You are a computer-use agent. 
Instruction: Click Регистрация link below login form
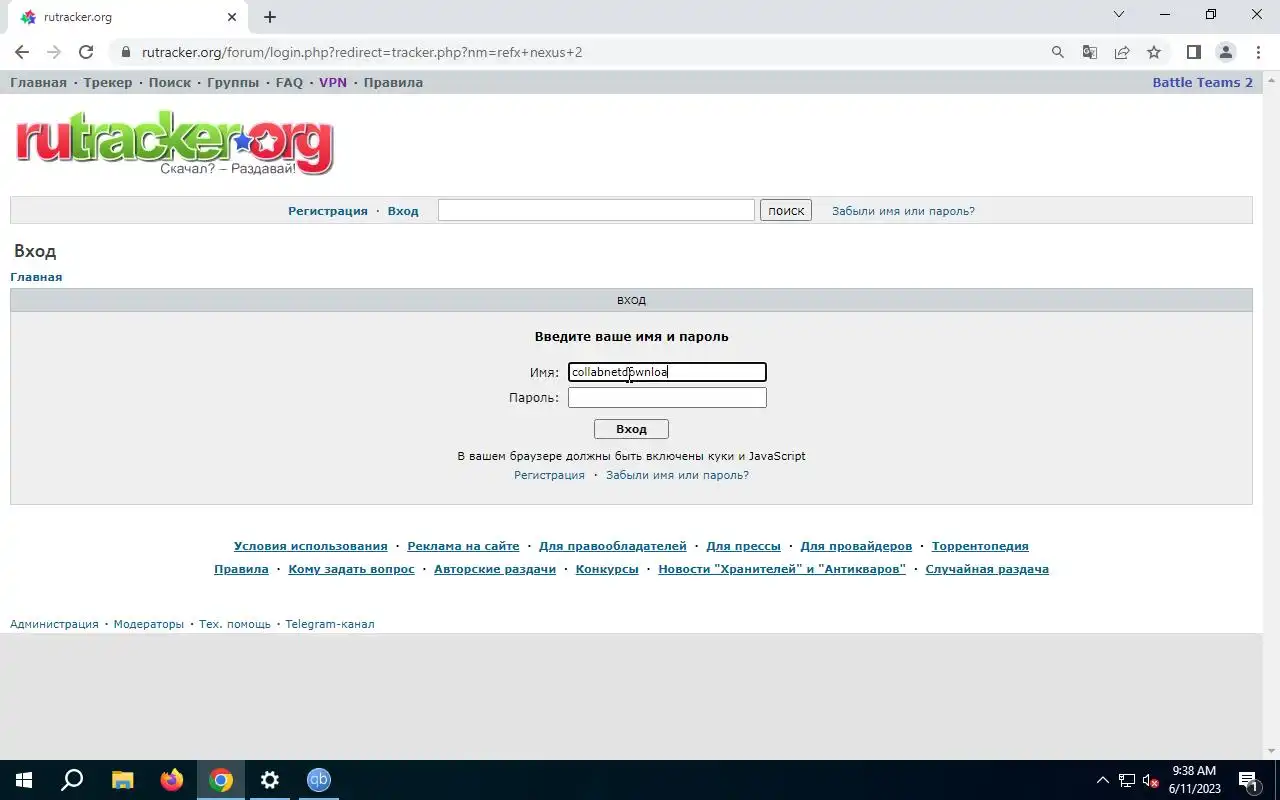(549, 475)
